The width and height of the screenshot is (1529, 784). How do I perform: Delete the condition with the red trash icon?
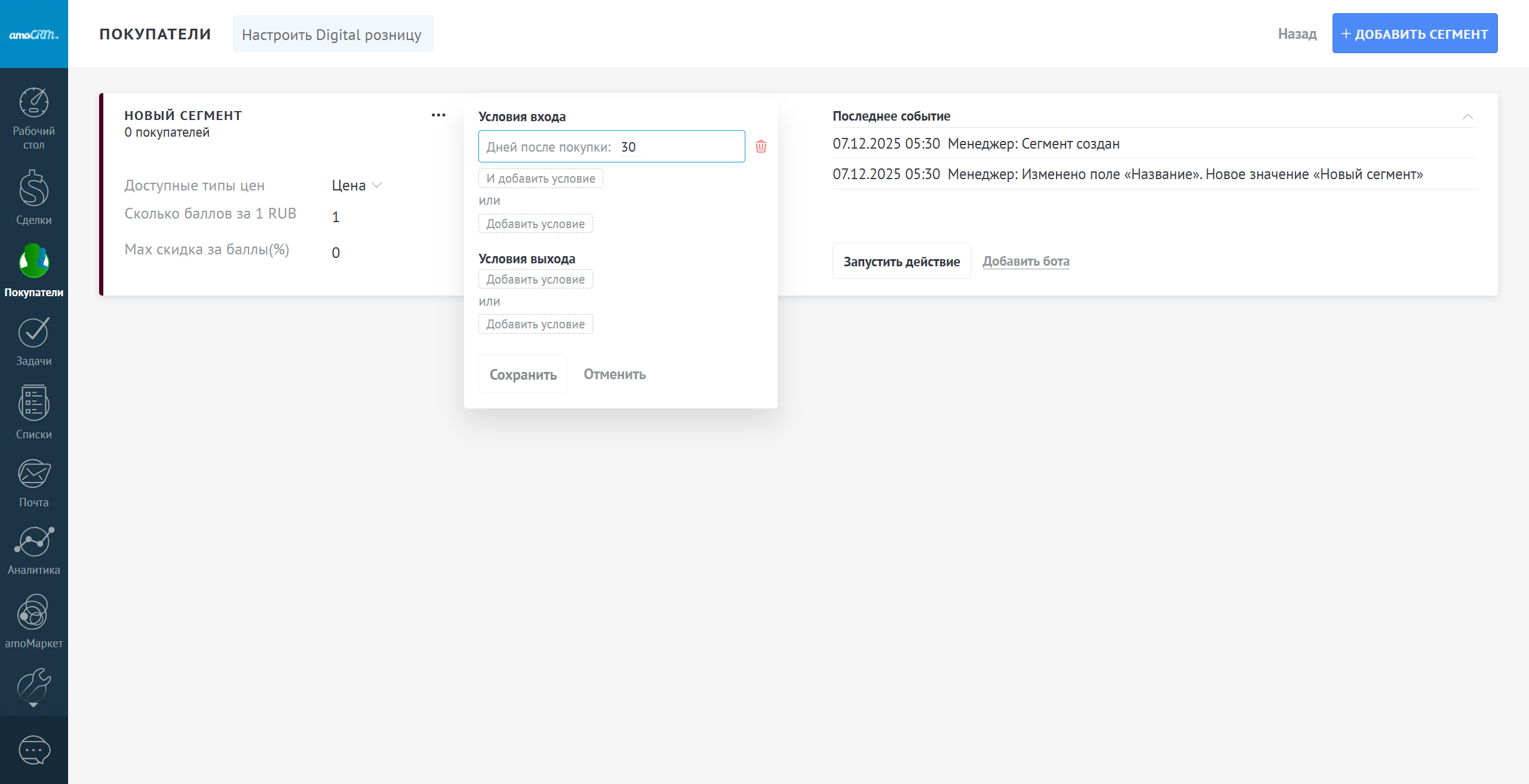[x=761, y=146]
